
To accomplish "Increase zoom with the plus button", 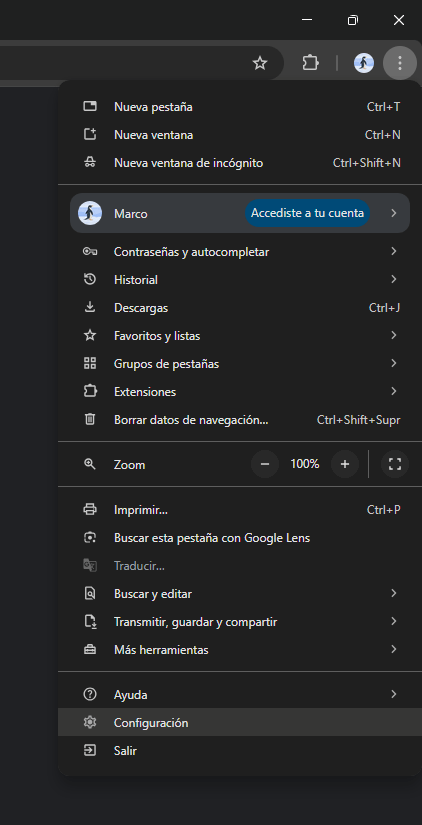I will (x=345, y=464).
